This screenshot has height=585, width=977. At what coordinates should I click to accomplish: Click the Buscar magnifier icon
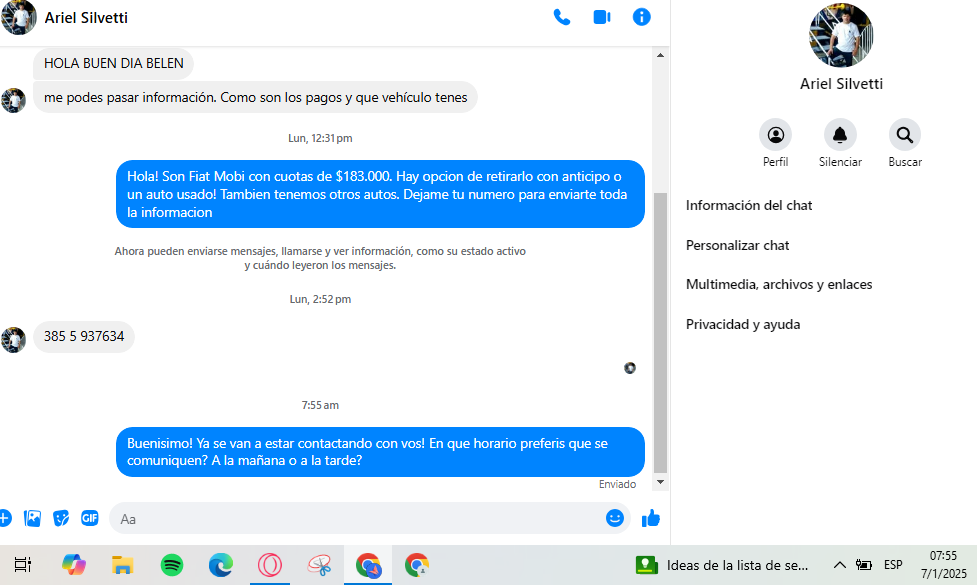[905, 135]
